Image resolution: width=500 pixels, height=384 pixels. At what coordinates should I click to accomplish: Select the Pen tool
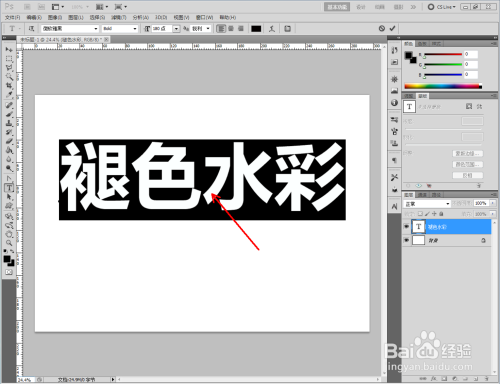(9, 179)
